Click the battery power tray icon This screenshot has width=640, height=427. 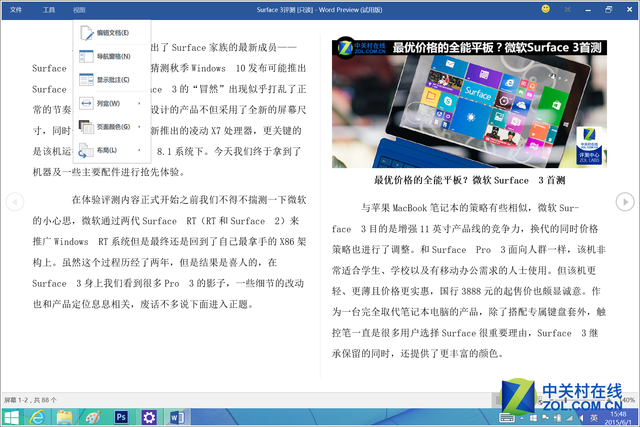557,418
